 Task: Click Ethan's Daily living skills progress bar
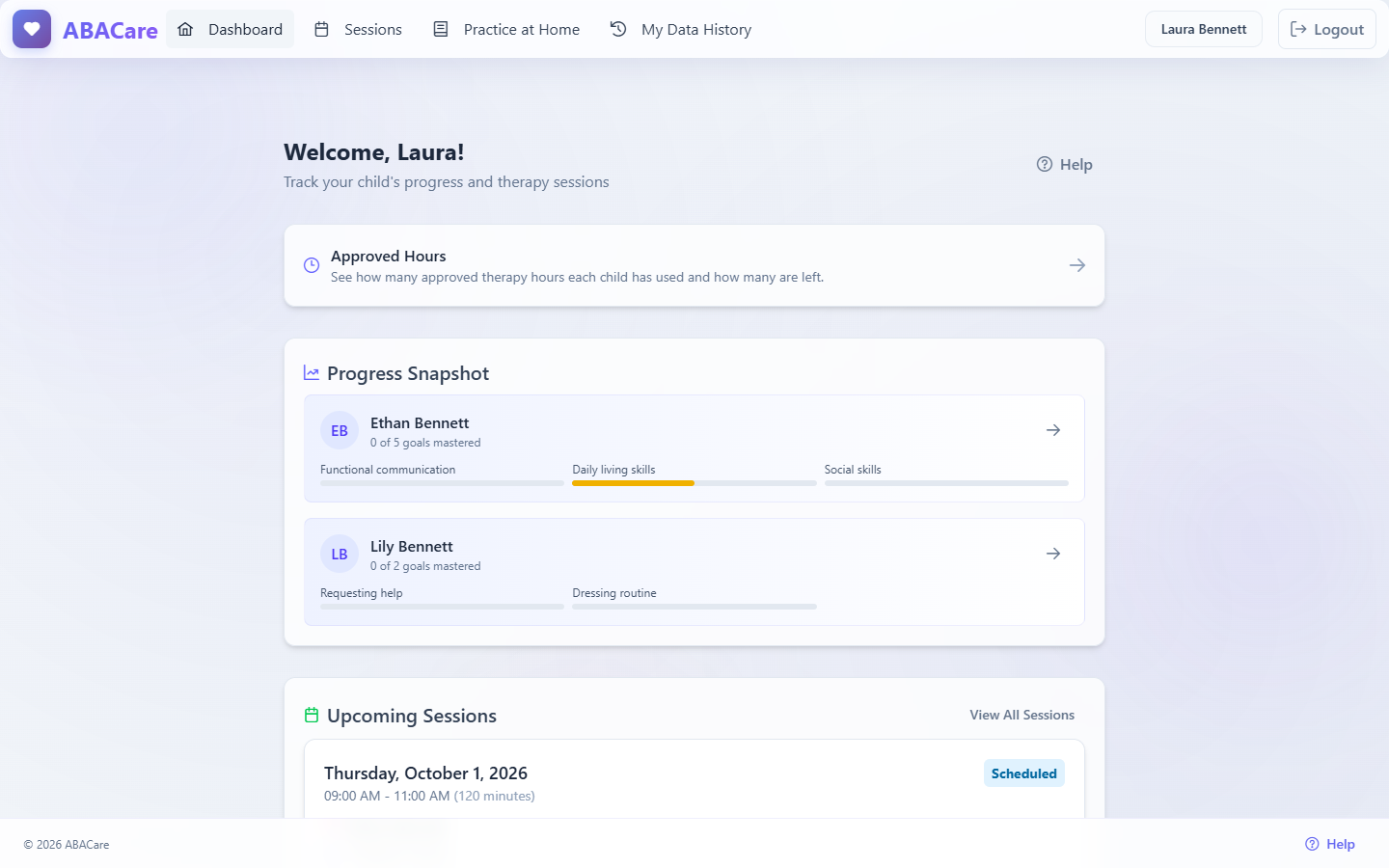coord(694,483)
